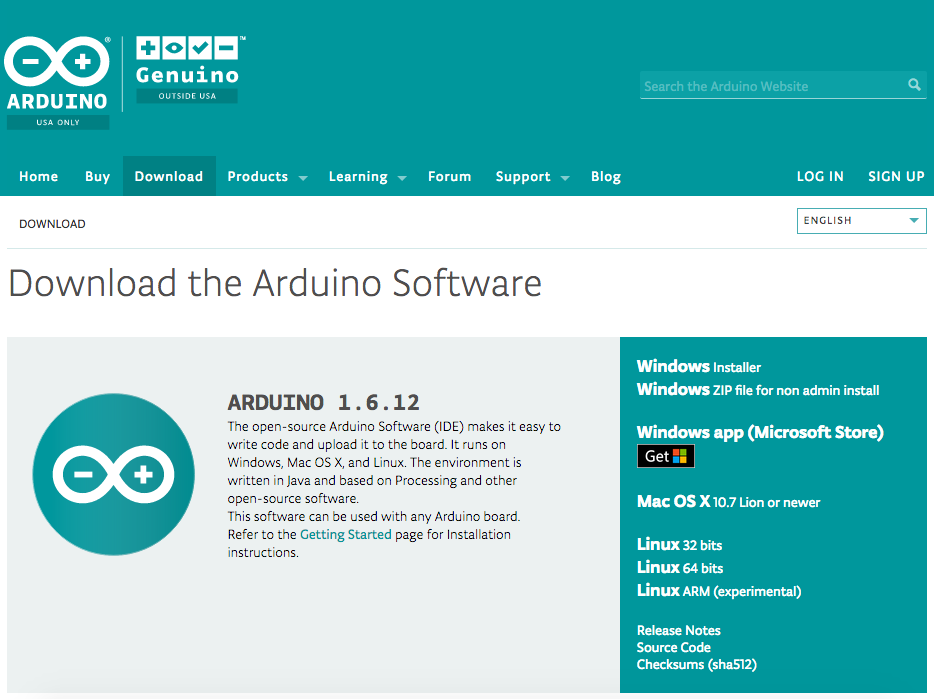Click the Download the Arduino Software title
This screenshot has width=934, height=699.
click(x=275, y=283)
